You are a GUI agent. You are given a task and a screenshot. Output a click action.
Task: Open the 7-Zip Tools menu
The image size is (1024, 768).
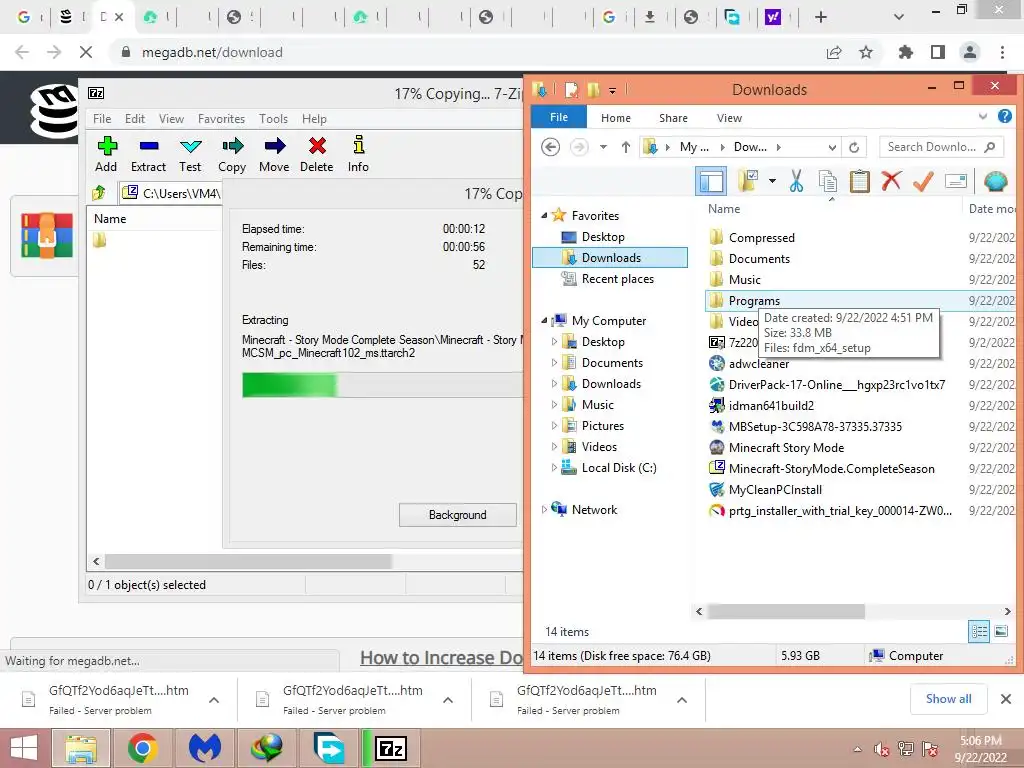click(x=273, y=119)
